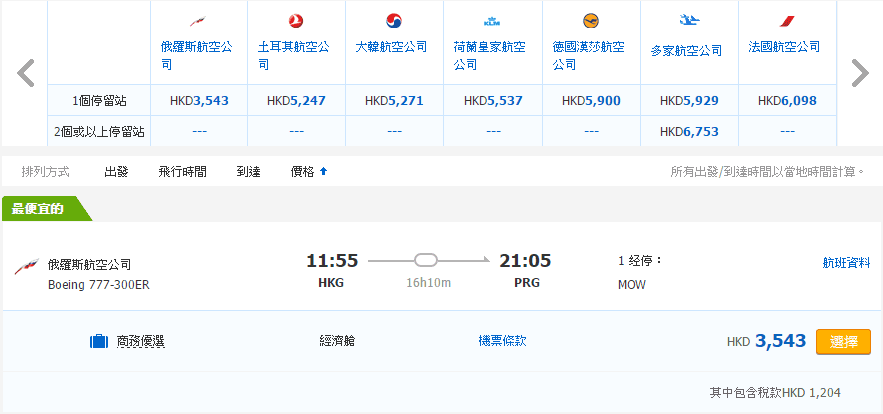
Task: Sort results by 到達 time
Action: pyautogui.click(x=248, y=172)
